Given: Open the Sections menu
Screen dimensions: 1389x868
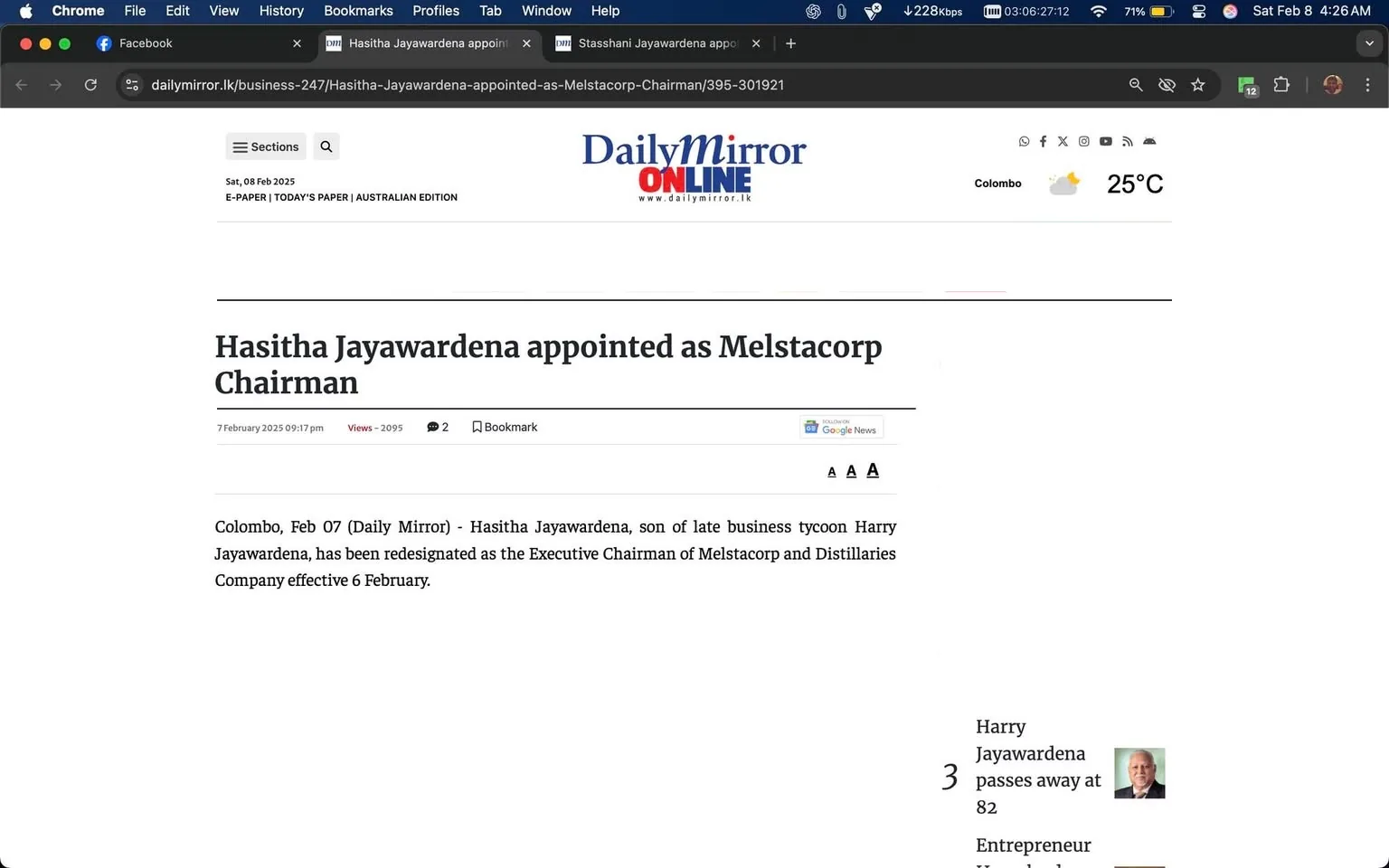Looking at the screenshot, I should point(265,146).
